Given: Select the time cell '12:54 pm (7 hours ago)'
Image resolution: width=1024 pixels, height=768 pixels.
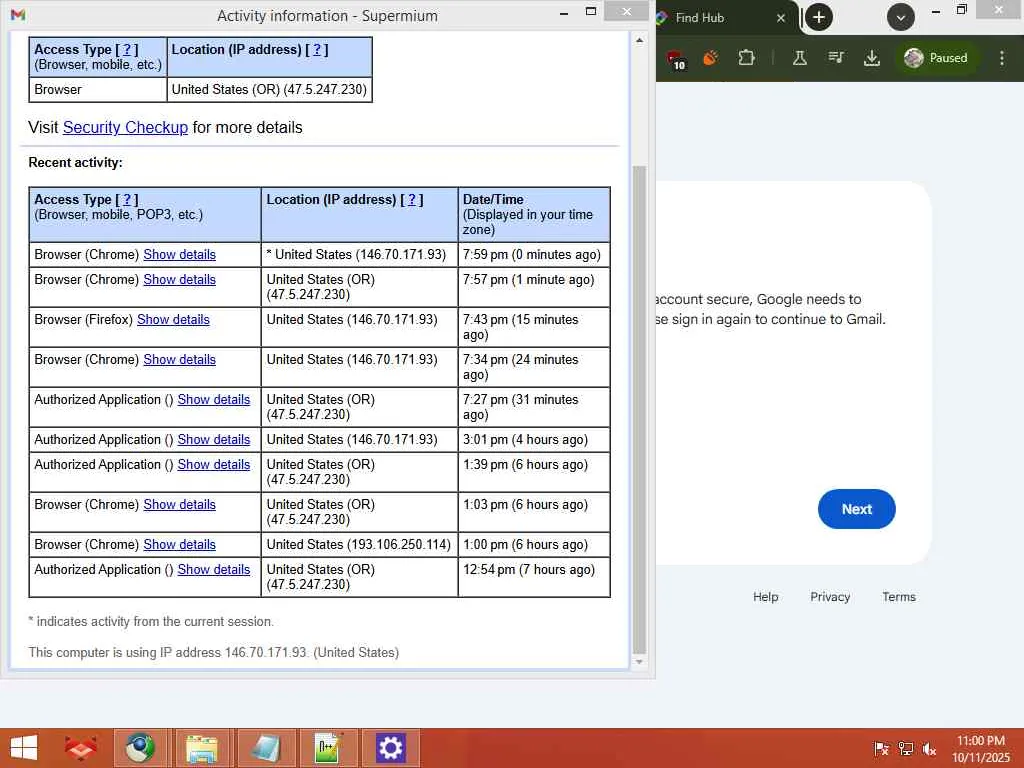Looking at the screenshot, I should (x=534, y=577).
